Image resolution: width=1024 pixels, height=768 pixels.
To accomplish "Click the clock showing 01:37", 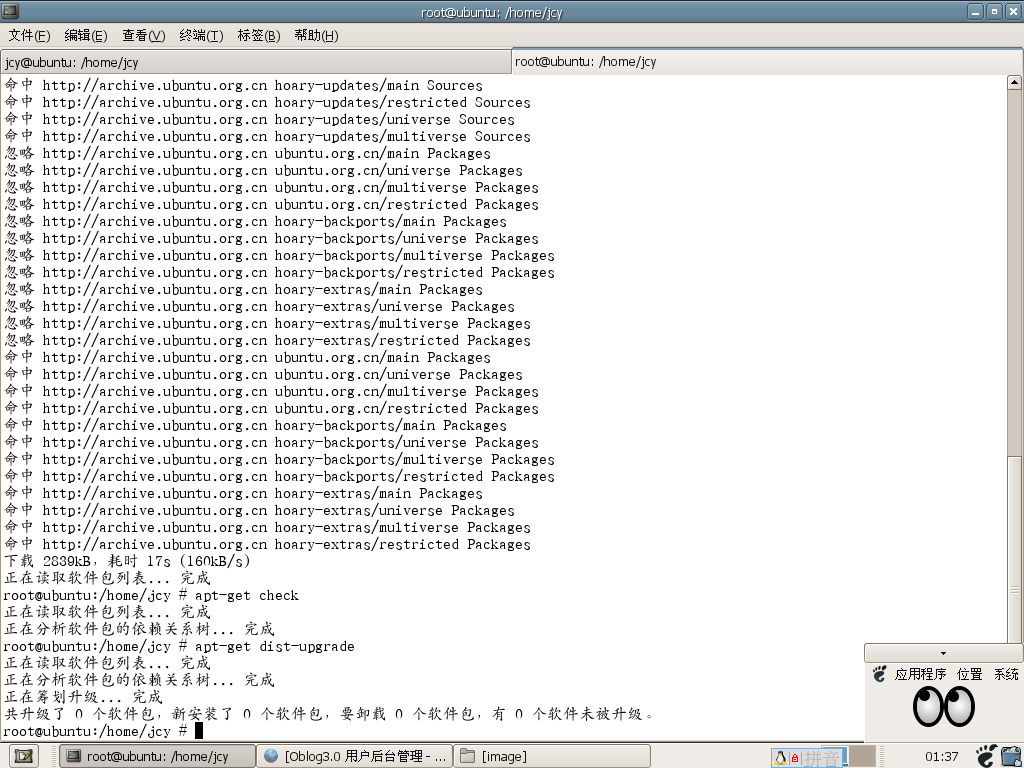I will pos(942,756).
